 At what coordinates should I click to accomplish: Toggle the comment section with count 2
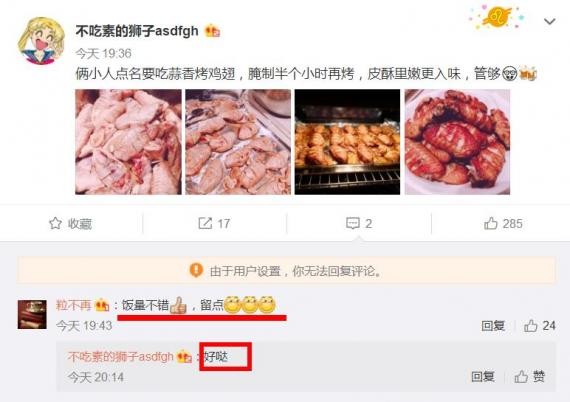click(359, 224)
